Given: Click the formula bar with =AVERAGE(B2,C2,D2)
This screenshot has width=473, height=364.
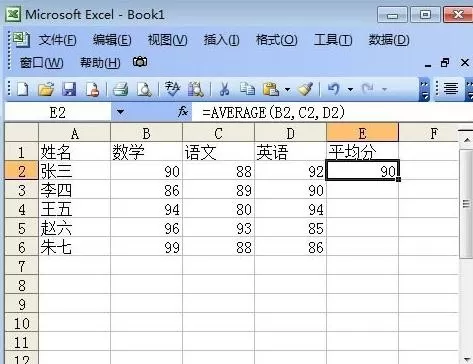Looking at the screenshot, I should (x=332, y=112).
